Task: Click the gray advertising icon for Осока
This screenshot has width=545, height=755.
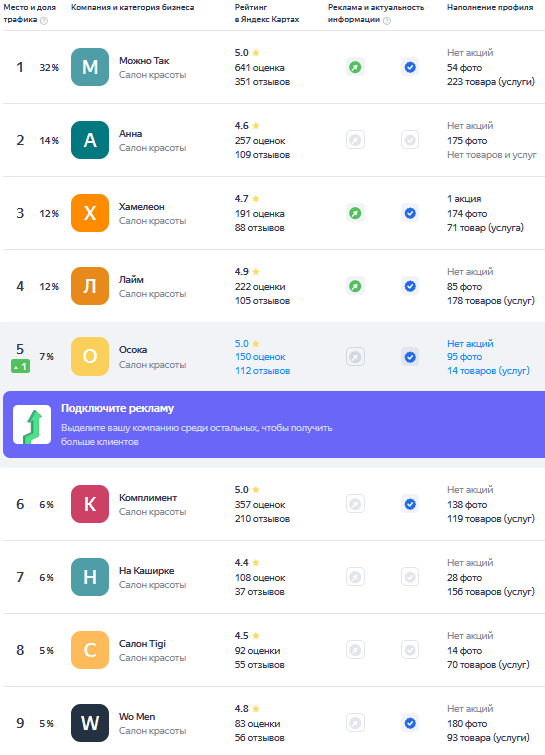Action: [355, 357]
